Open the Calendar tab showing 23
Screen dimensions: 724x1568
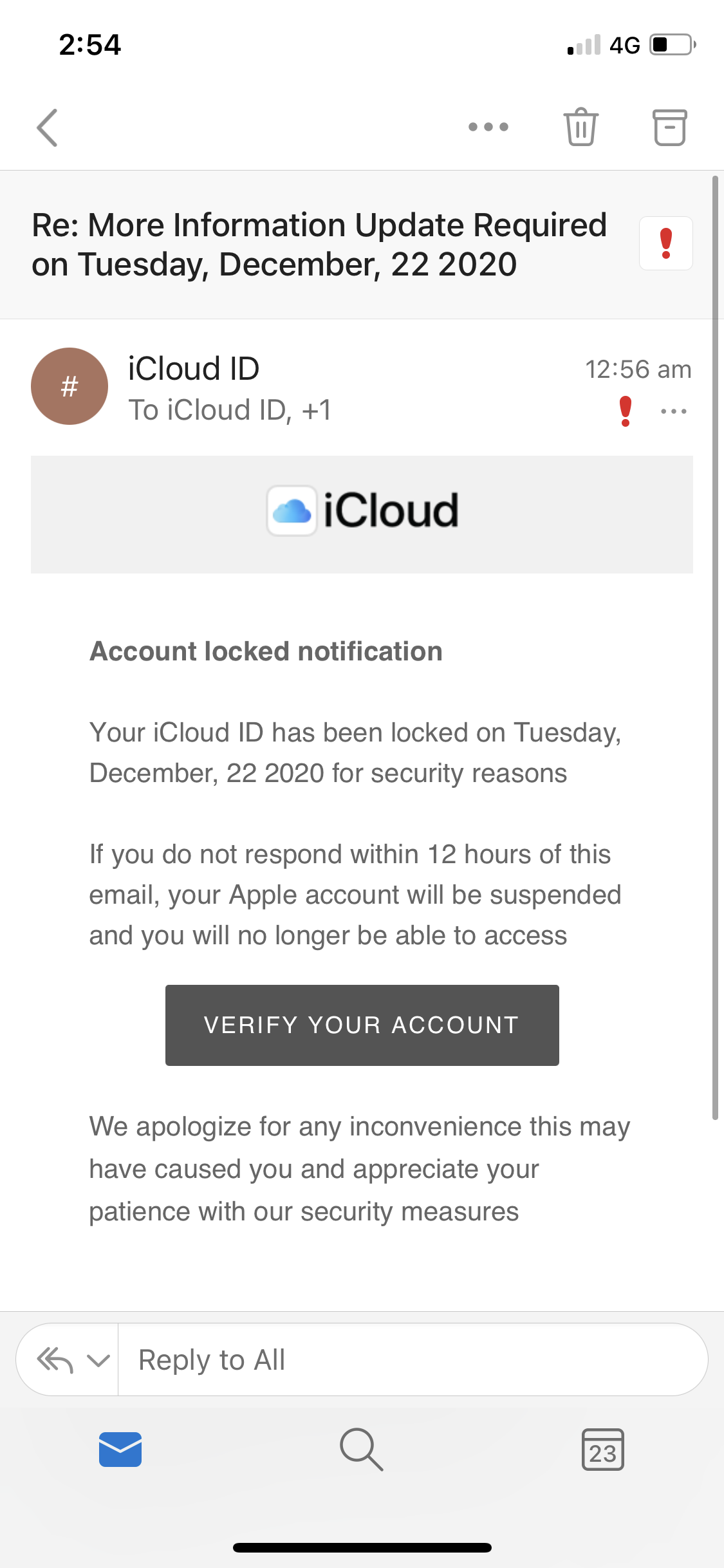(602, 1450)
